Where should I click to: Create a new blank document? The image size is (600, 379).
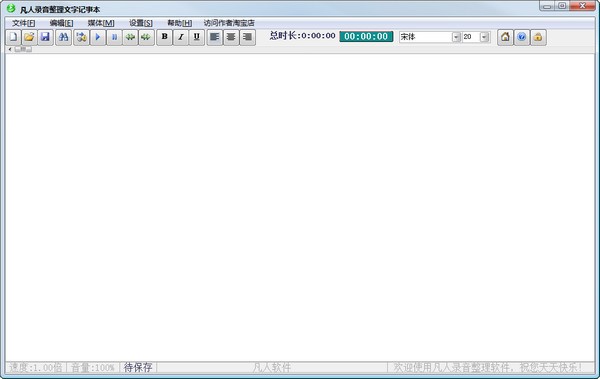[x=13, y=37]
